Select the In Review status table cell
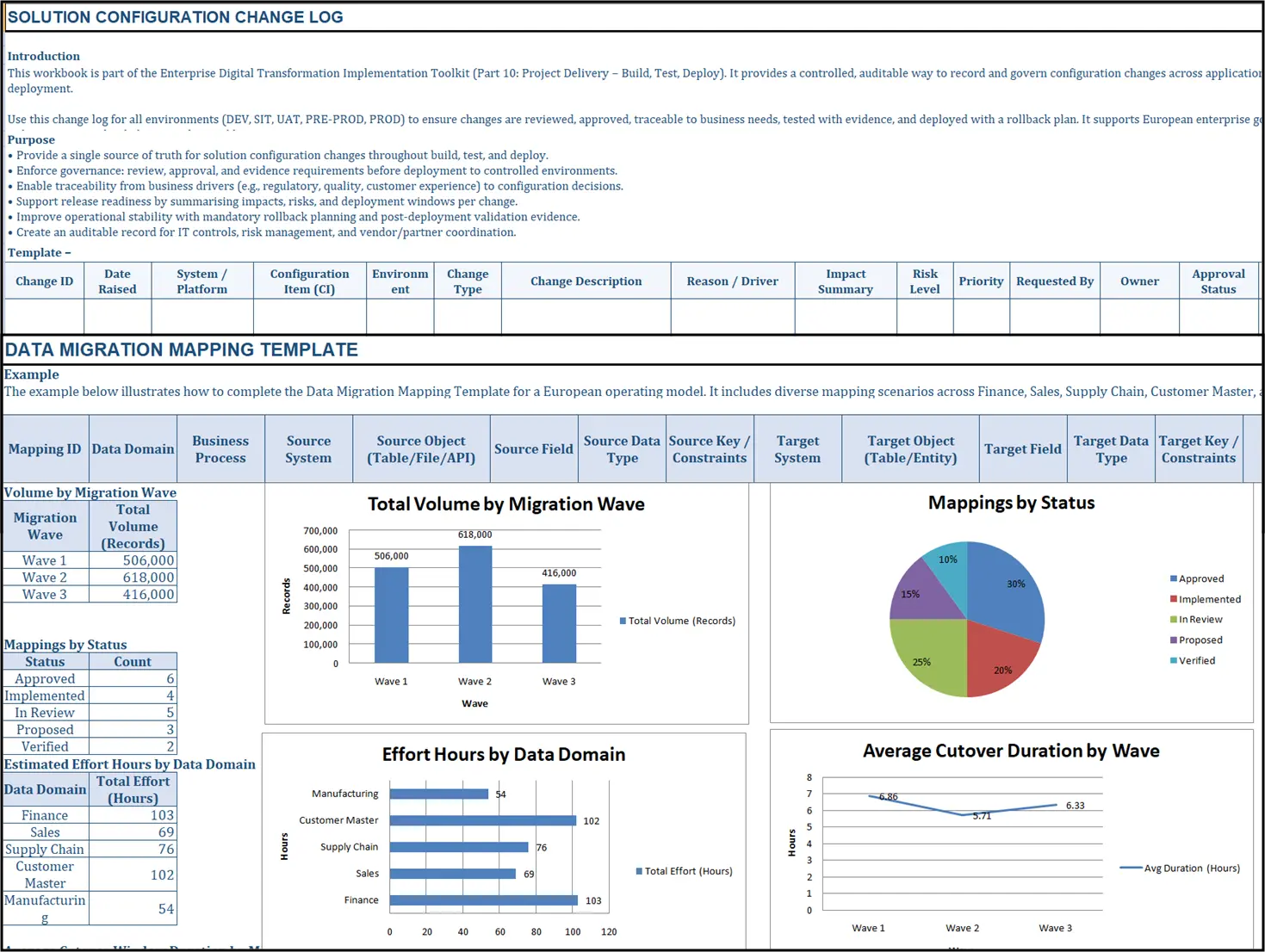The image size is (1265, 952). click(x=45, y=713)
